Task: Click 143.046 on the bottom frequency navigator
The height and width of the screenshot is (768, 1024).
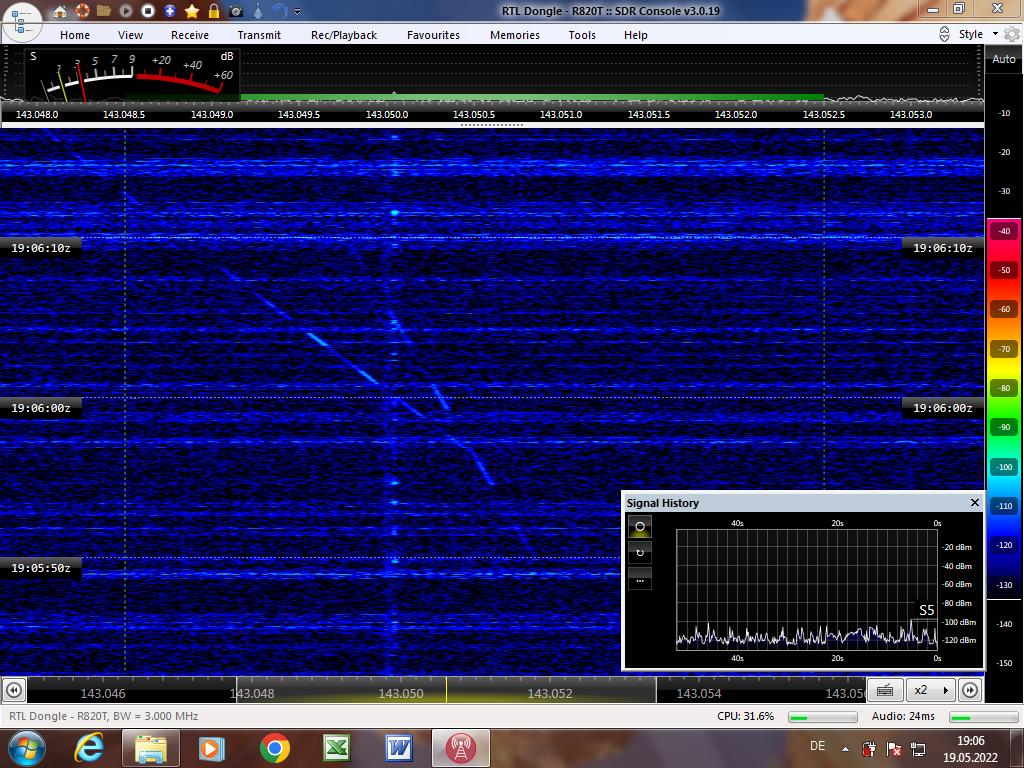Action: (103, 694)
